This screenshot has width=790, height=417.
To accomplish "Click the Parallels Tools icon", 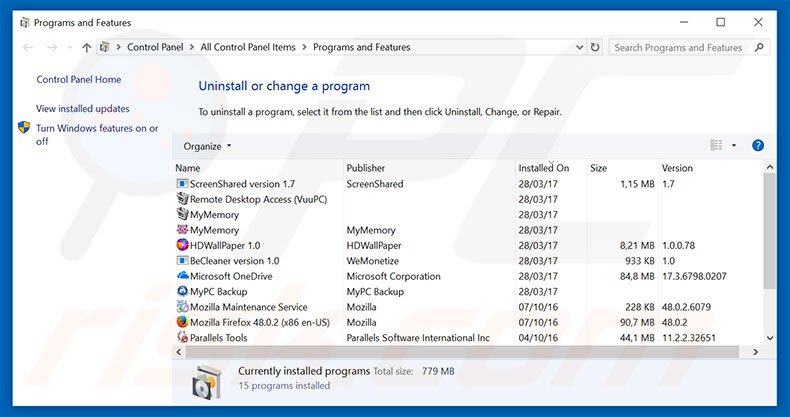I will pyautogui.click(x=182, y=337).
